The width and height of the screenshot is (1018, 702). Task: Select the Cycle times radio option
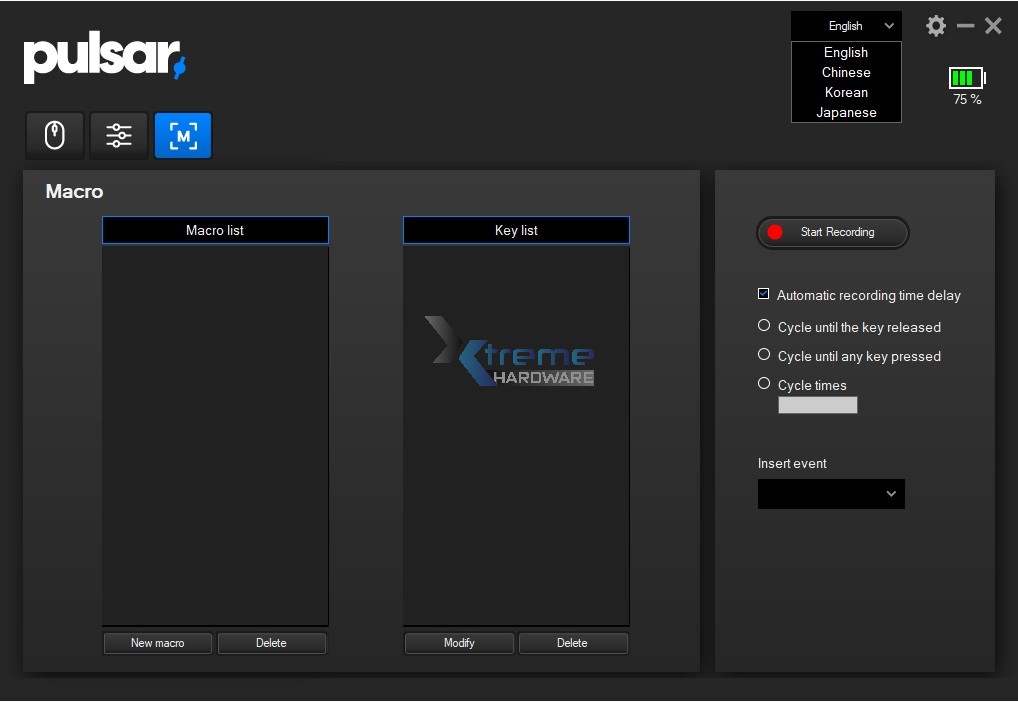[764, 384]
